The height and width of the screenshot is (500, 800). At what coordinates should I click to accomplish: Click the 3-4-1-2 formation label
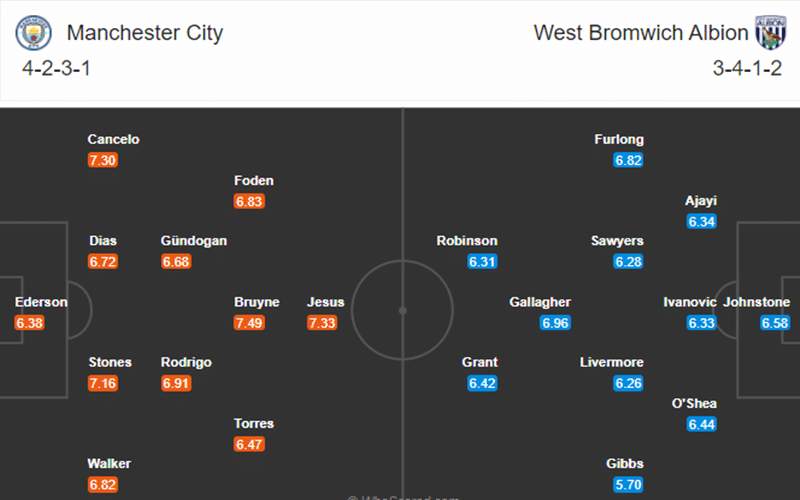(x=747, y=68)
